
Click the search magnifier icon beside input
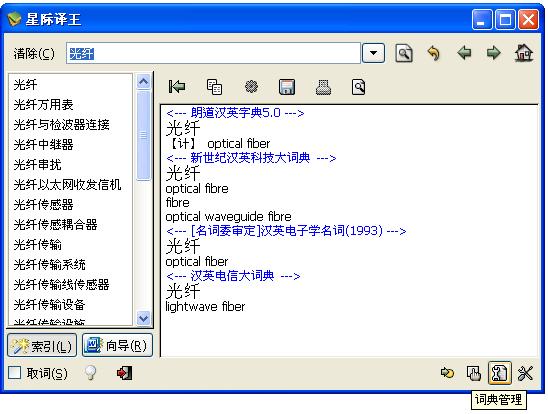pos(404,53)
